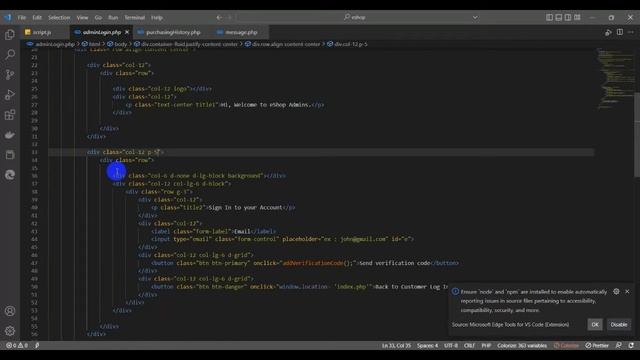Open the command center dropdown chevron
The height and width of the screenshot is (360, 640).
(475, 18)
